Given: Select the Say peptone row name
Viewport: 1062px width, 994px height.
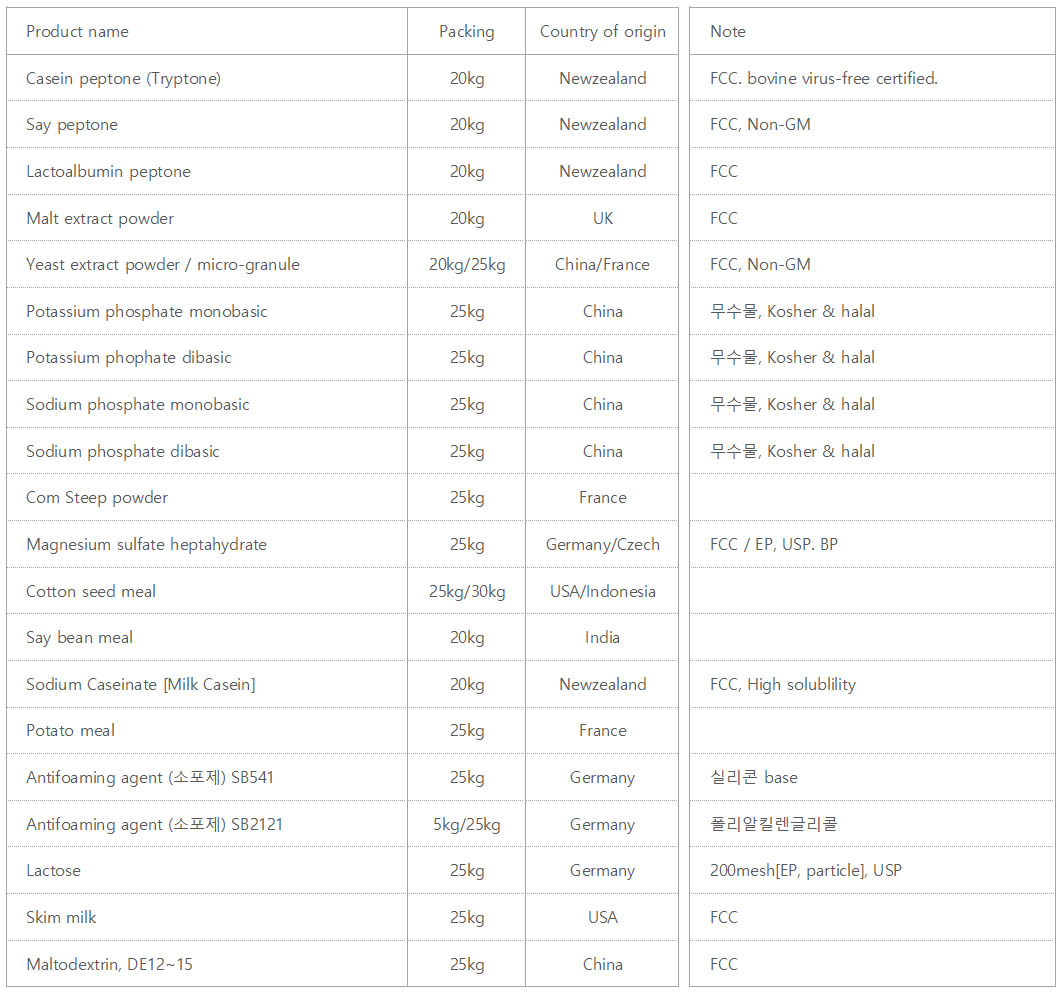Looking at the screenshot, I should [72, 125].
